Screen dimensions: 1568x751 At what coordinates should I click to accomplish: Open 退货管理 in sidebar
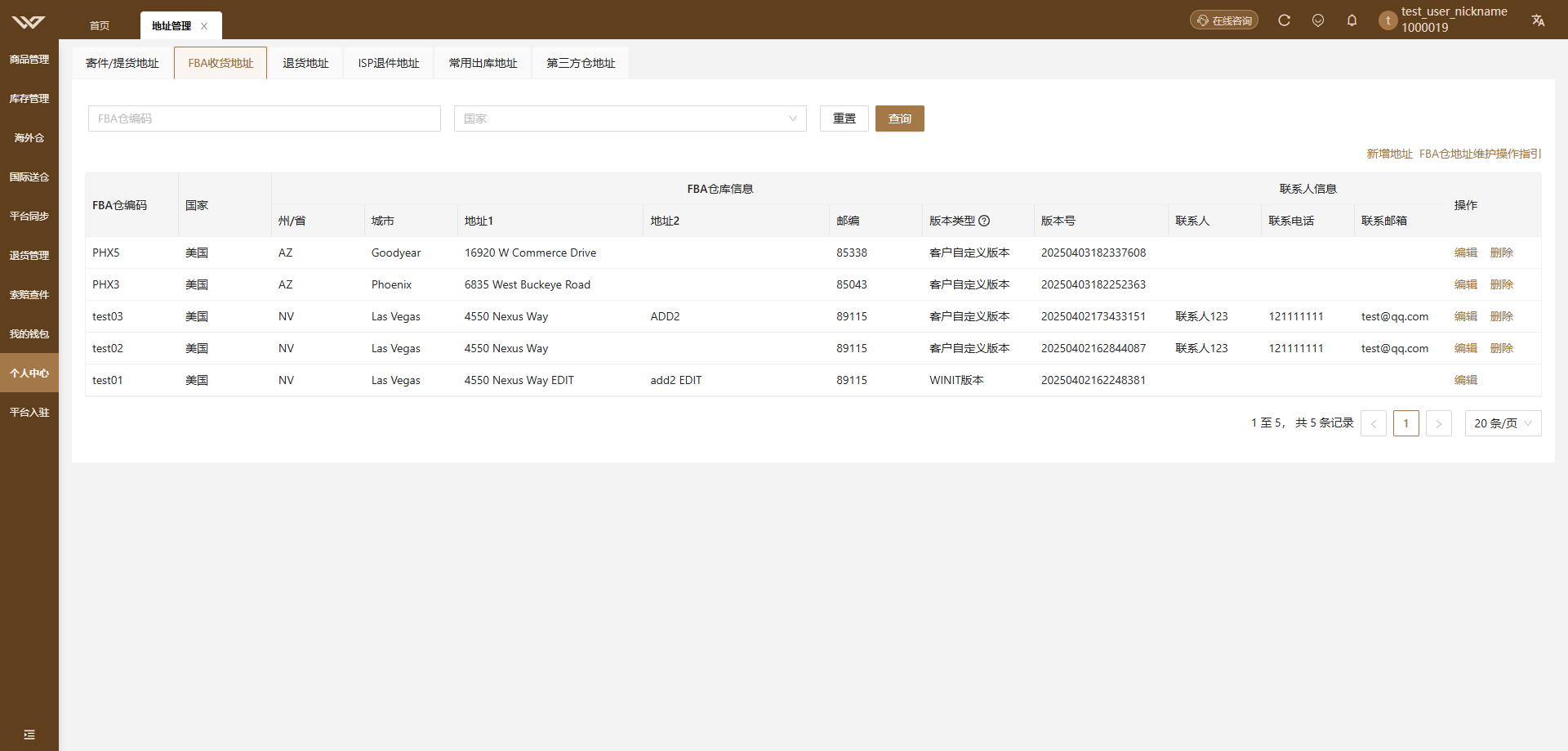[29, 255]
